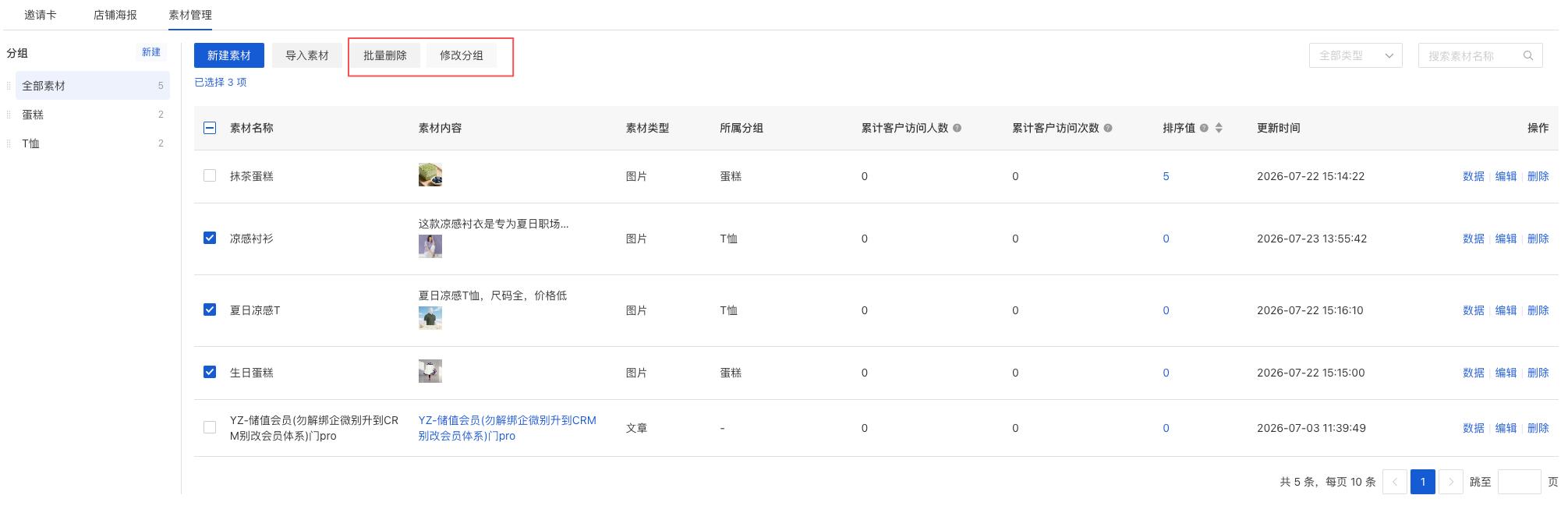Viewport: 1568px width, 527px height.
Task: Click help icon beside 累计客户访问人数
Action: click(x=957, y=128)
